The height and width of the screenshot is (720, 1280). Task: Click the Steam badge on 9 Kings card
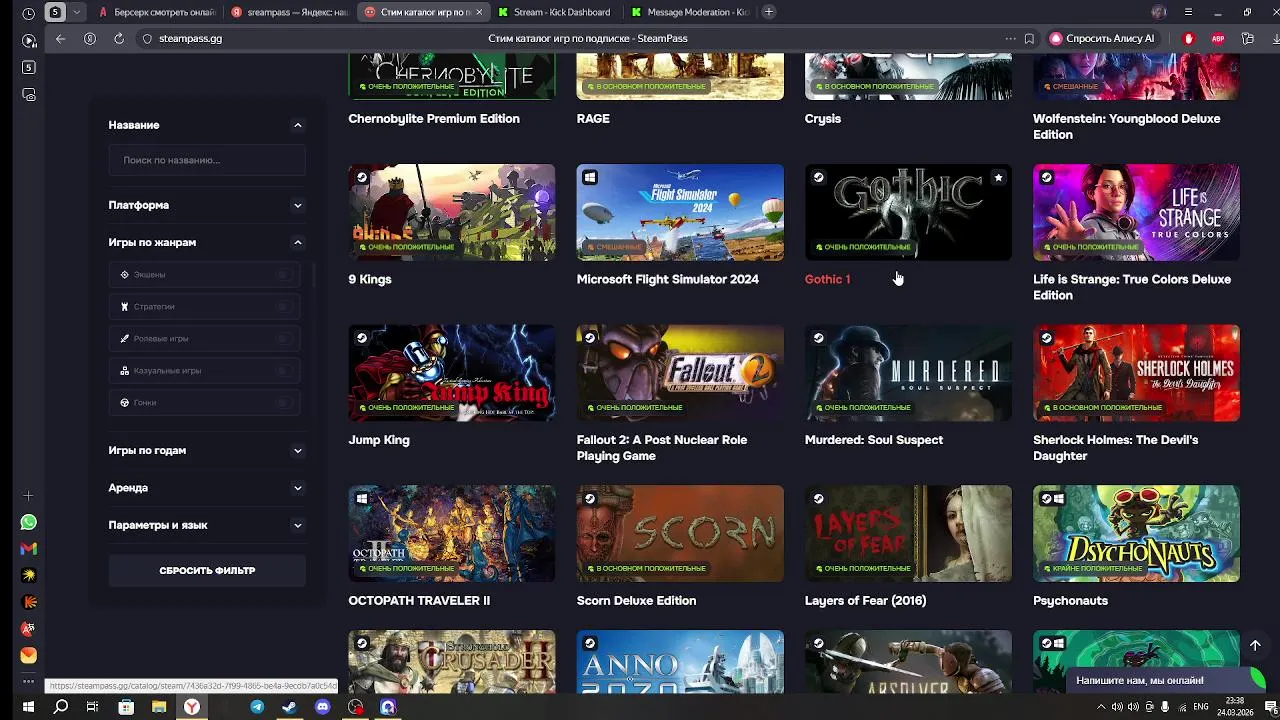click(362, 178)
